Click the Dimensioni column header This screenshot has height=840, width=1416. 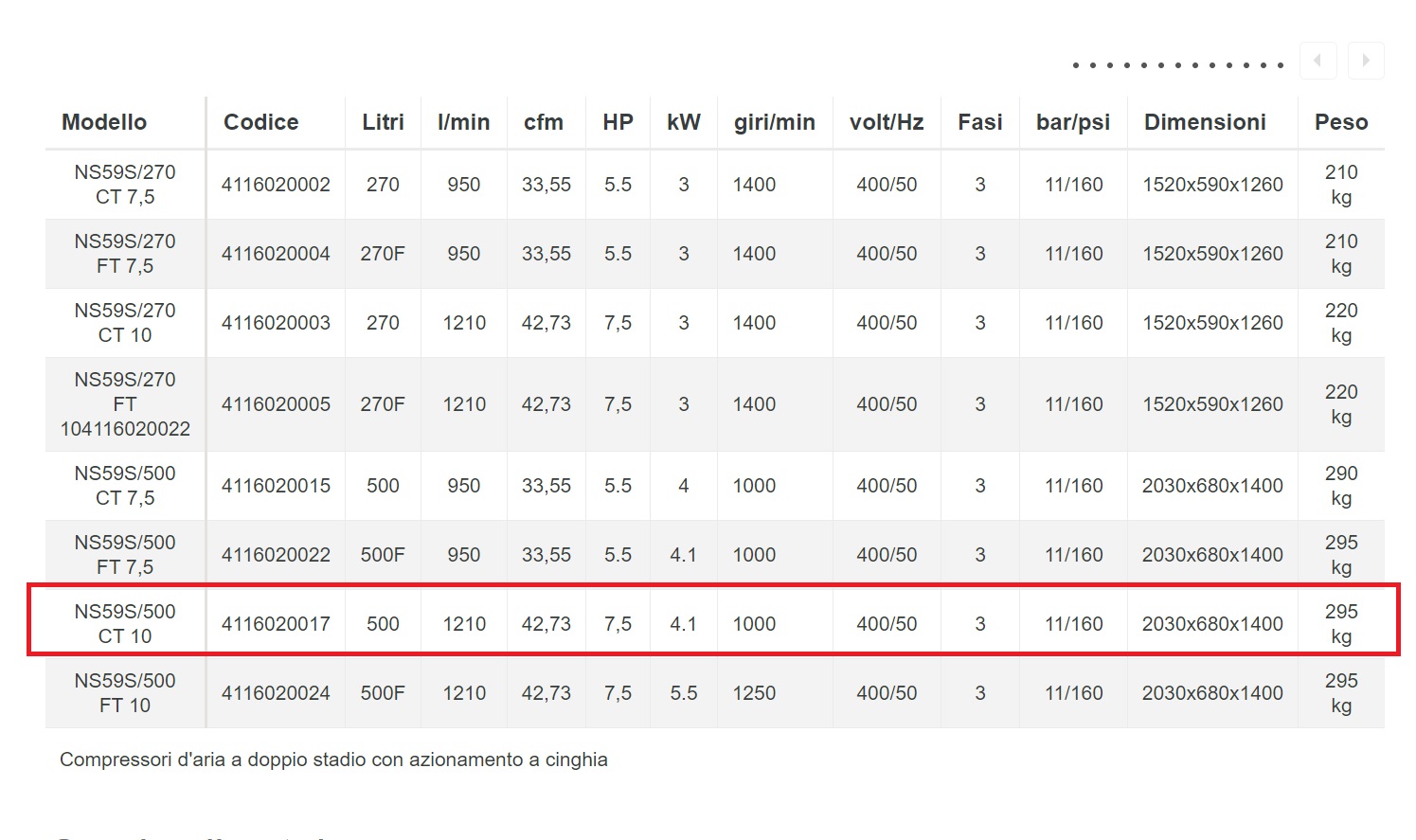pos(1205,122)
